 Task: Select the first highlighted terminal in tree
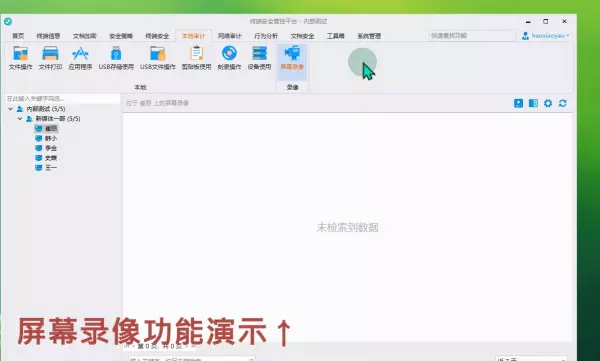(46, 129)
